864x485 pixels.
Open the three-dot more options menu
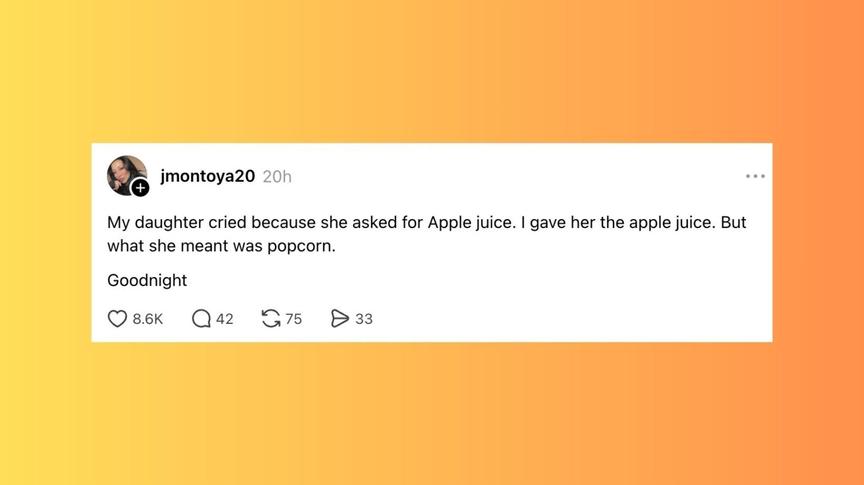(755, 176)
